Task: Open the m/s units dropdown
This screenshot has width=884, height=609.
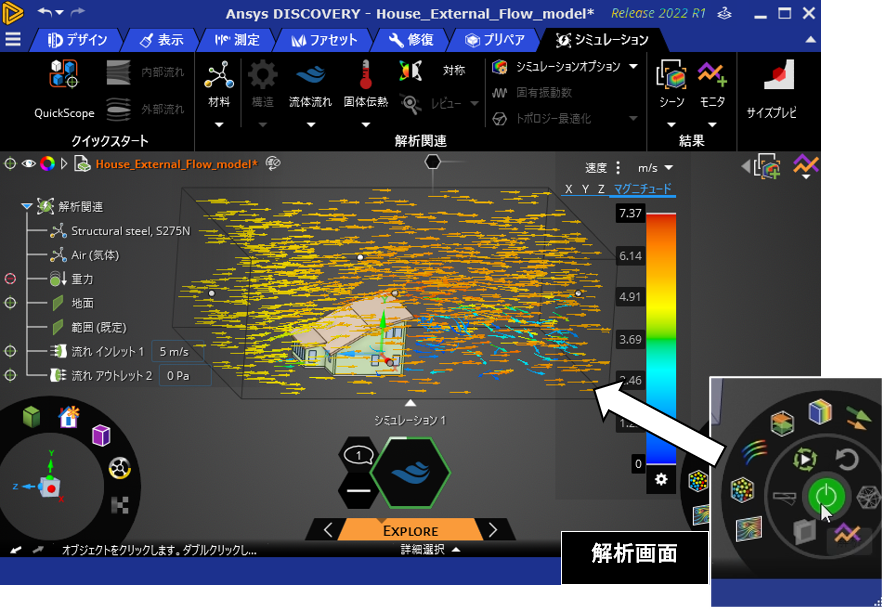Action: (x=669, y=167)
